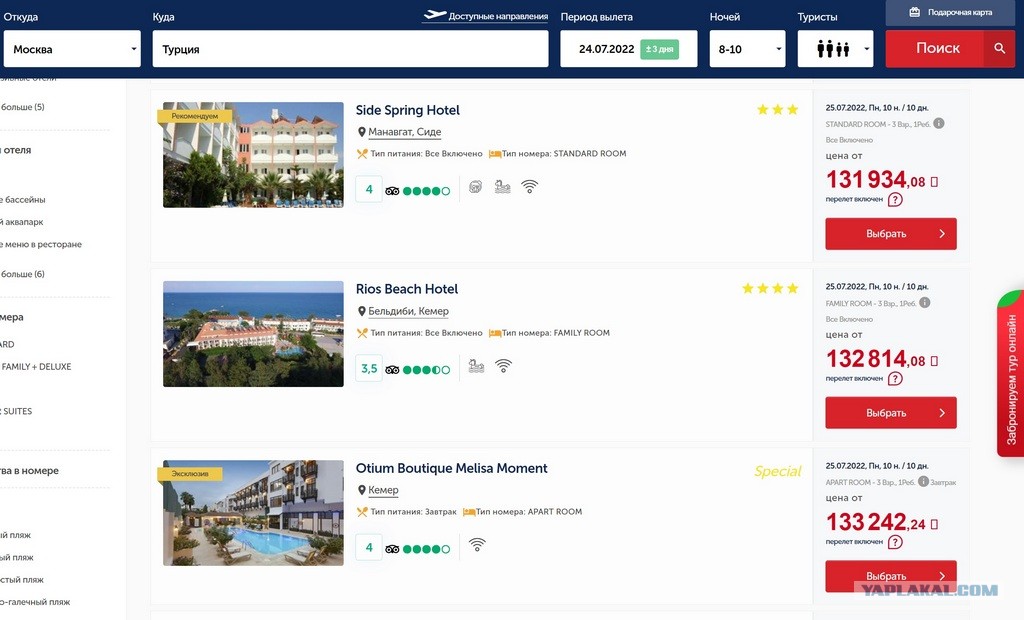Viewport: 1024px width, 620px height.
Task: Click the question mark under the 133 242 price
Action: click(895, 542)
